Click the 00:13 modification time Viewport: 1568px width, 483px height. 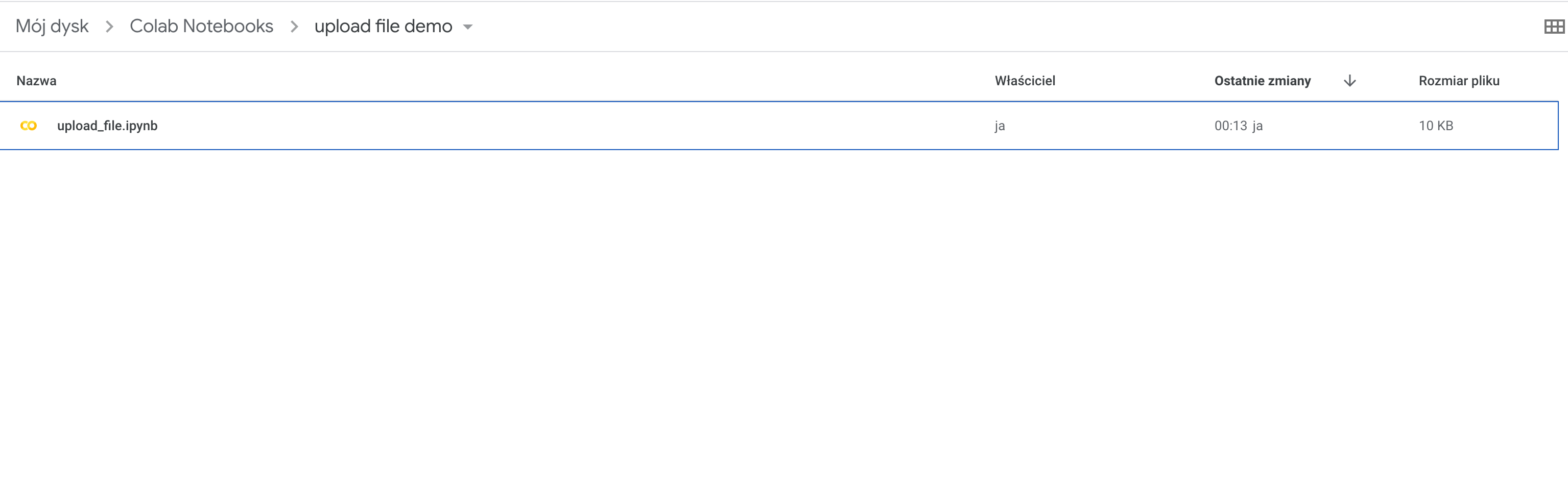[1231, 126]
